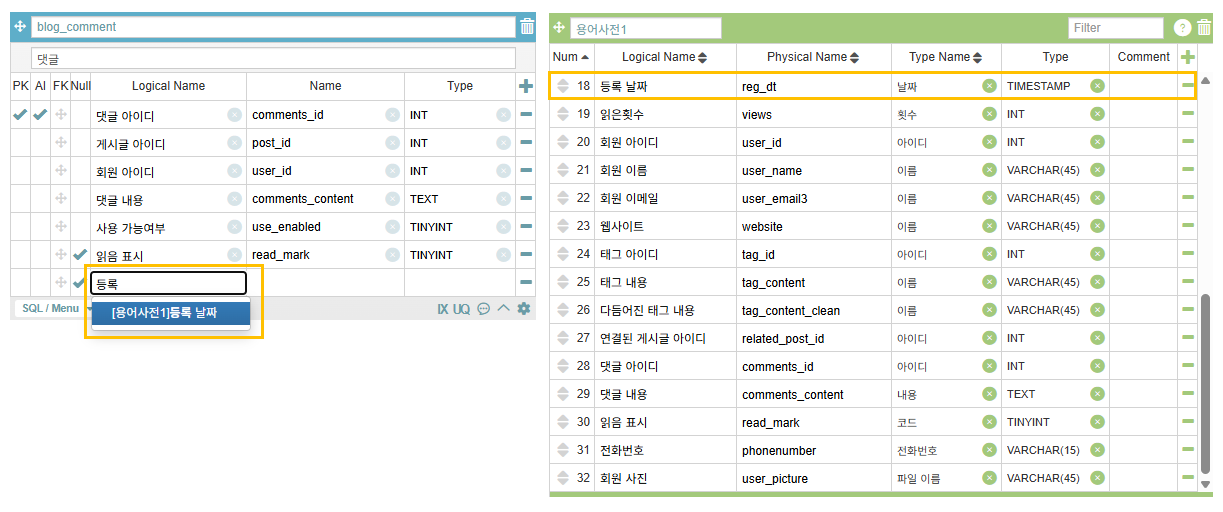The width and height of the screenshot is (1223, 512).
Task: Open blog_comment table settings gear
Action: point(524,309)
